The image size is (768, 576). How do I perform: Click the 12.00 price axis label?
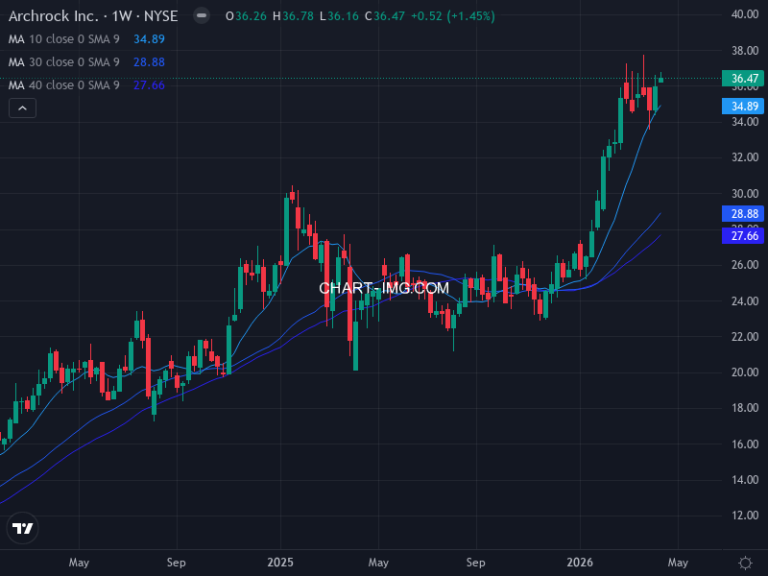745,515
